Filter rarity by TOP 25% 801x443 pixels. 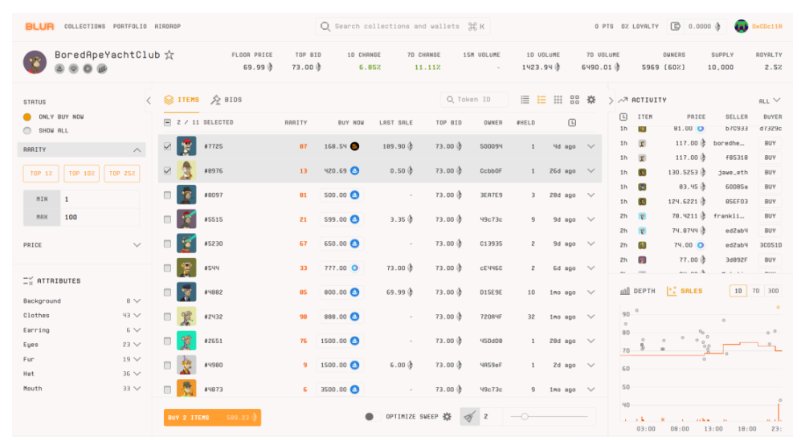coord(122,174)
